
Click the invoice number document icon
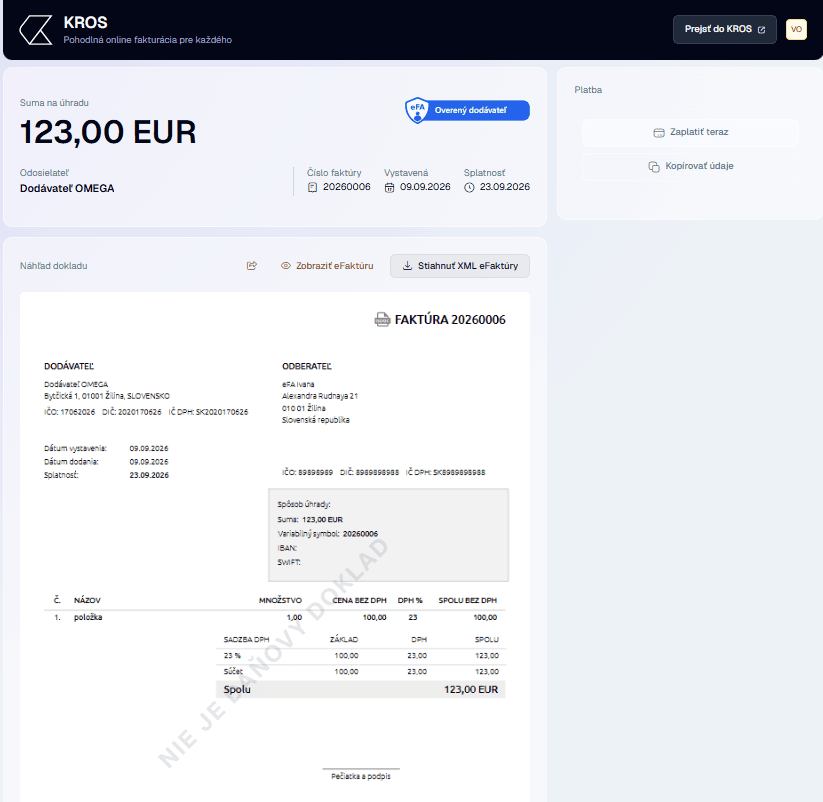pyautogui.click(x=312, y=187)
